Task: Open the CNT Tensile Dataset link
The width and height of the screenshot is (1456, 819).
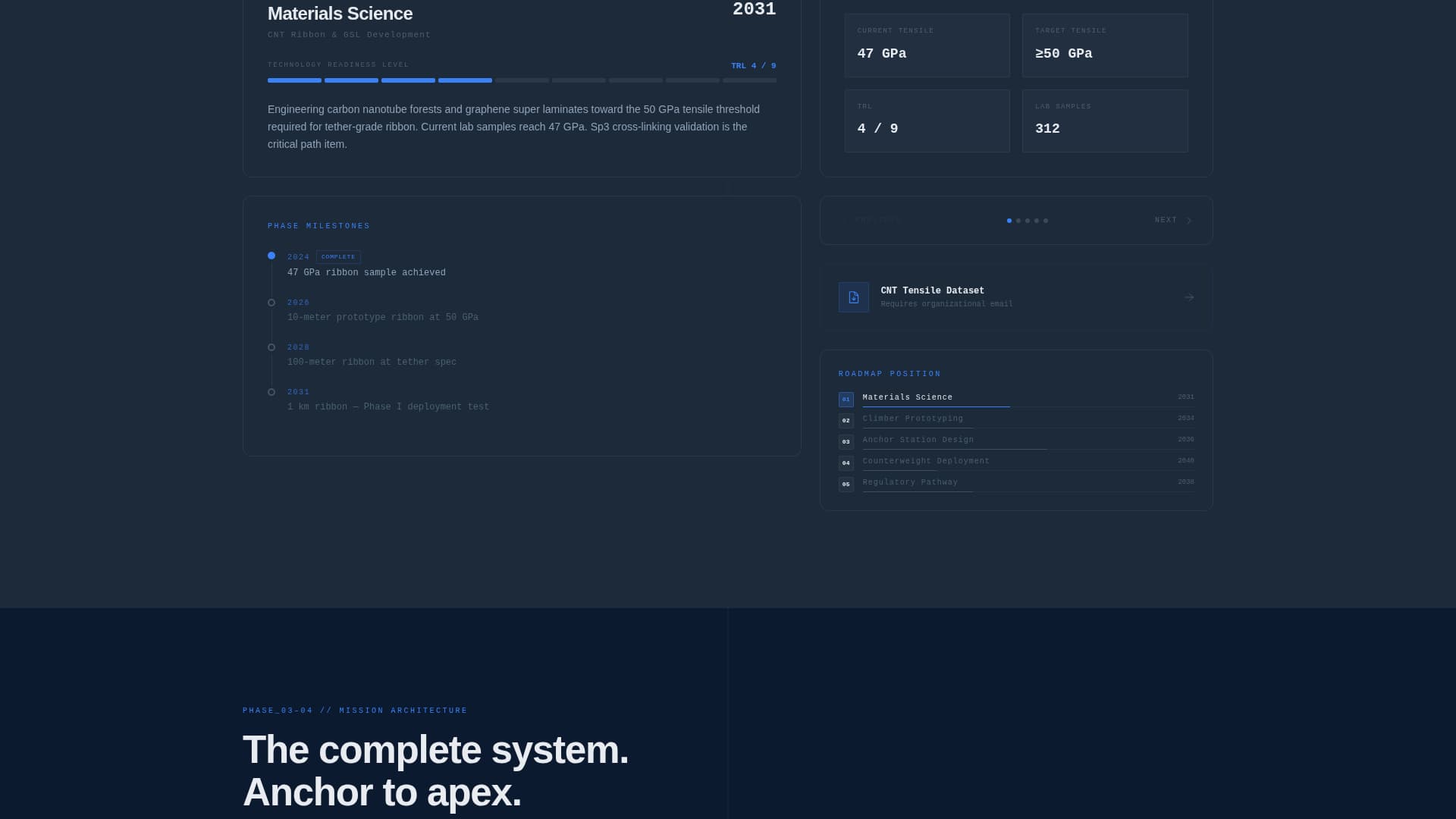Action: (932, 290)
